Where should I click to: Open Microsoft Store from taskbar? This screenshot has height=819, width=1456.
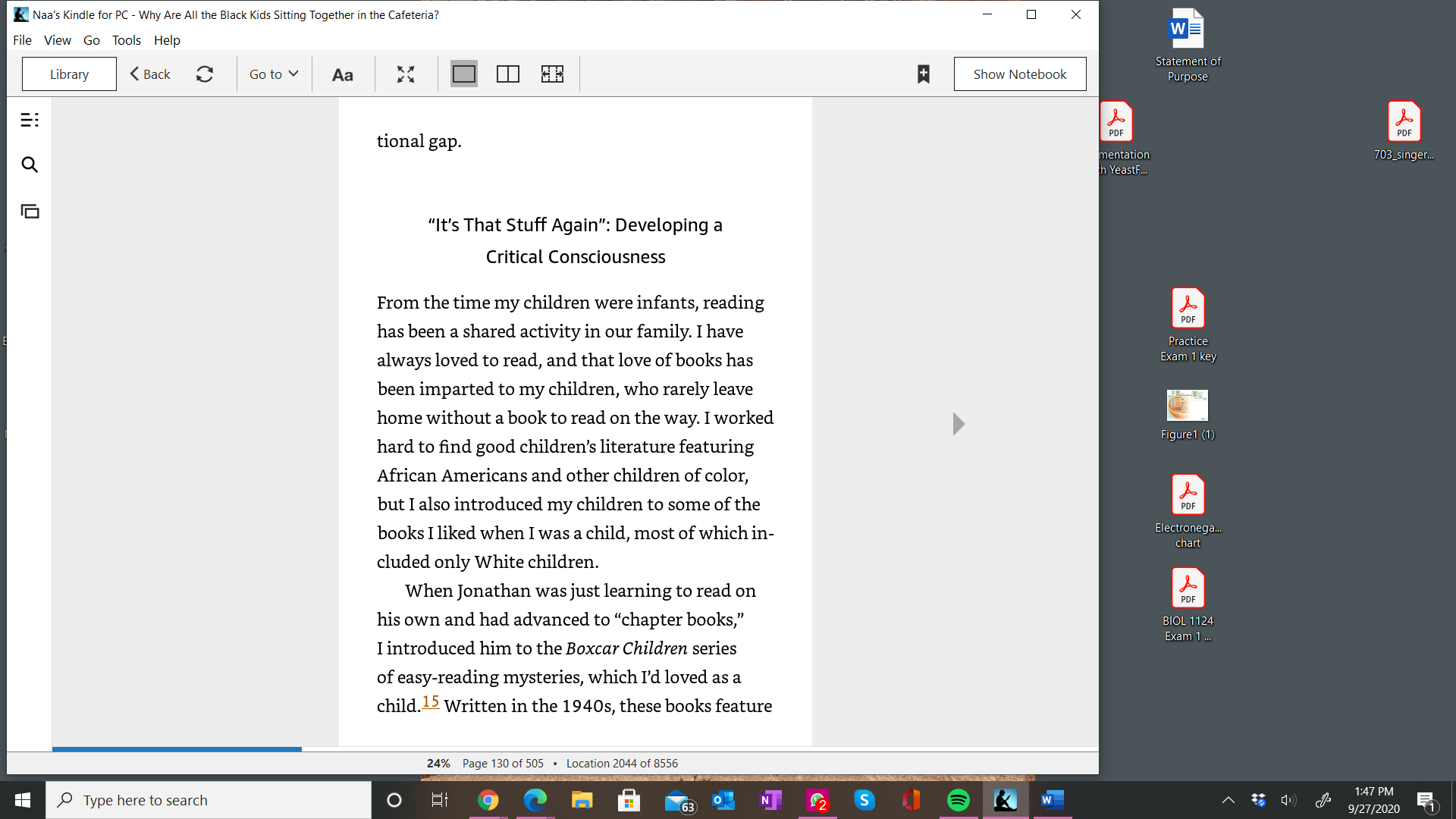pyautogui.click(x=629, y=800)
